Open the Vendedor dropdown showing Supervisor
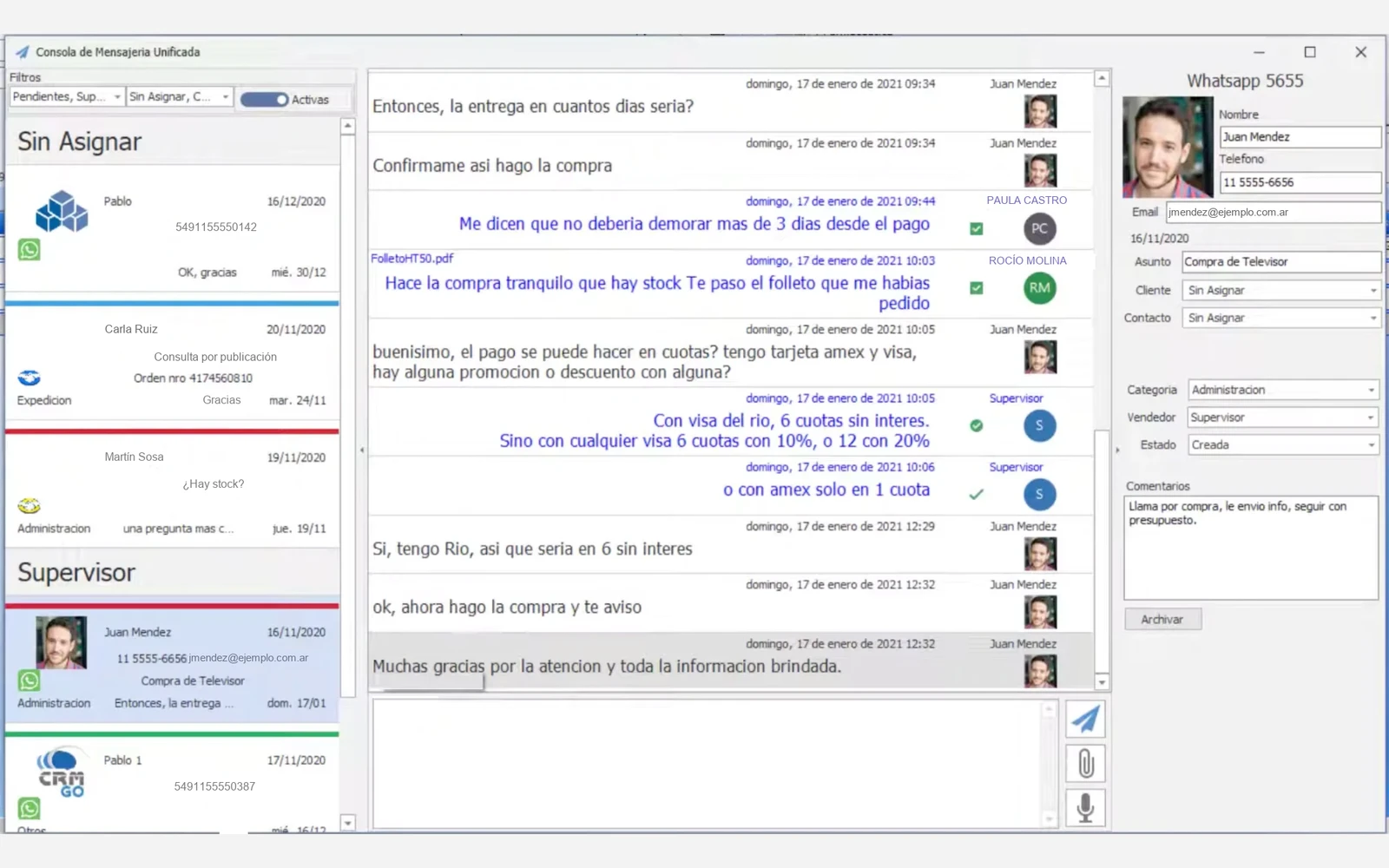 tap(1283, 418)
